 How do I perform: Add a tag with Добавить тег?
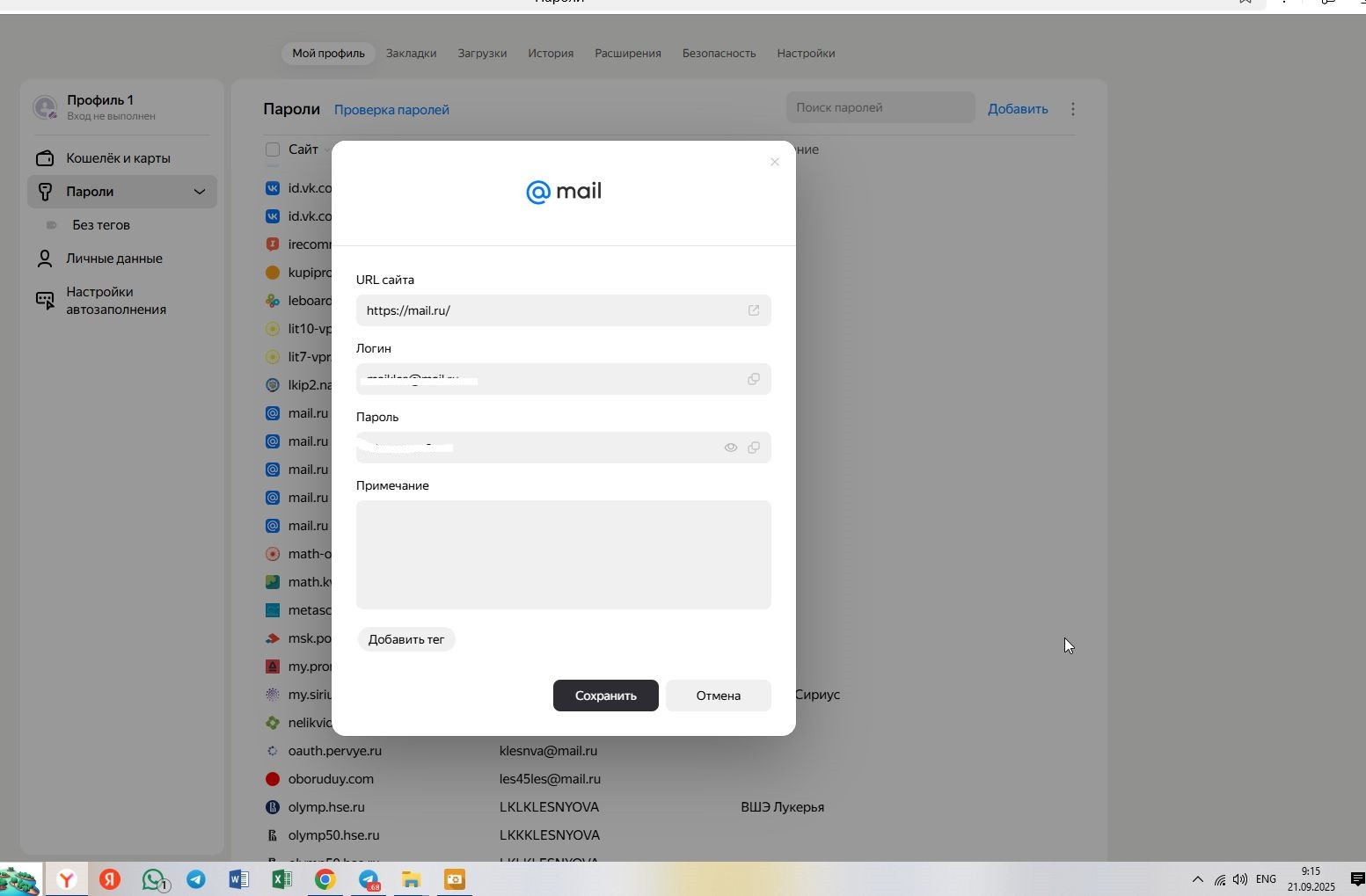click(406, 639)
